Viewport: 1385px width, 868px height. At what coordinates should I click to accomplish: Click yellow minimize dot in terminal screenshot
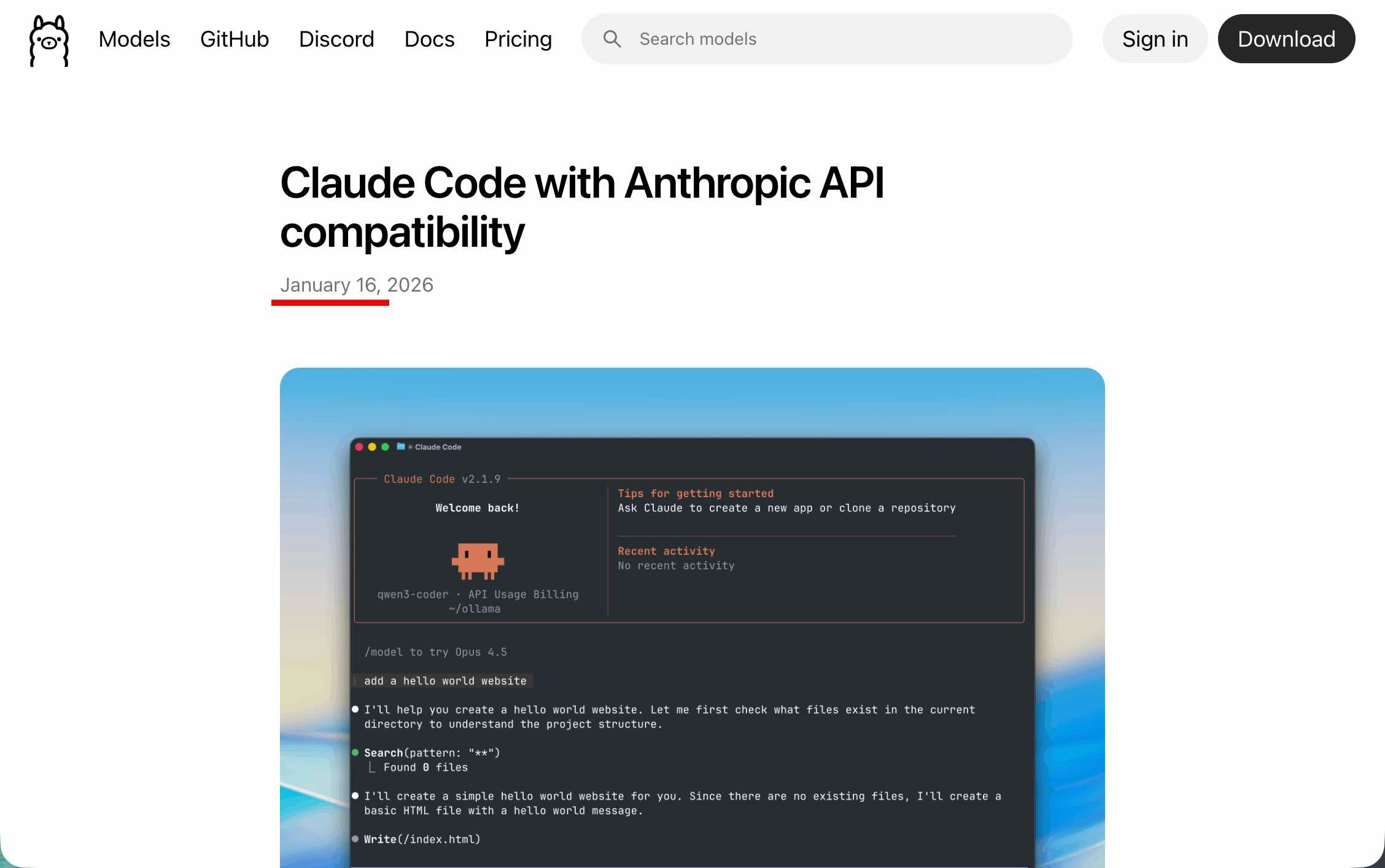[x=372, y=447]
